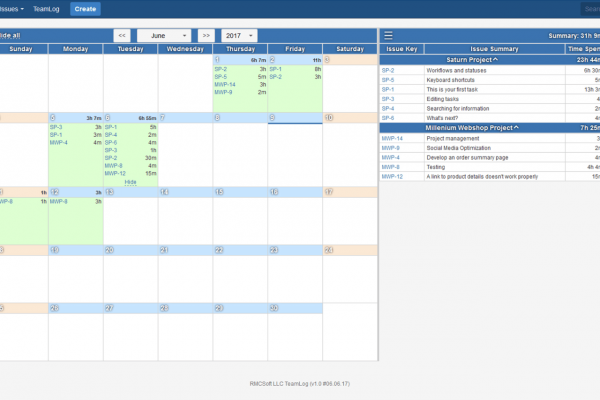Go to previous month with << button

(x=122, y=36)
